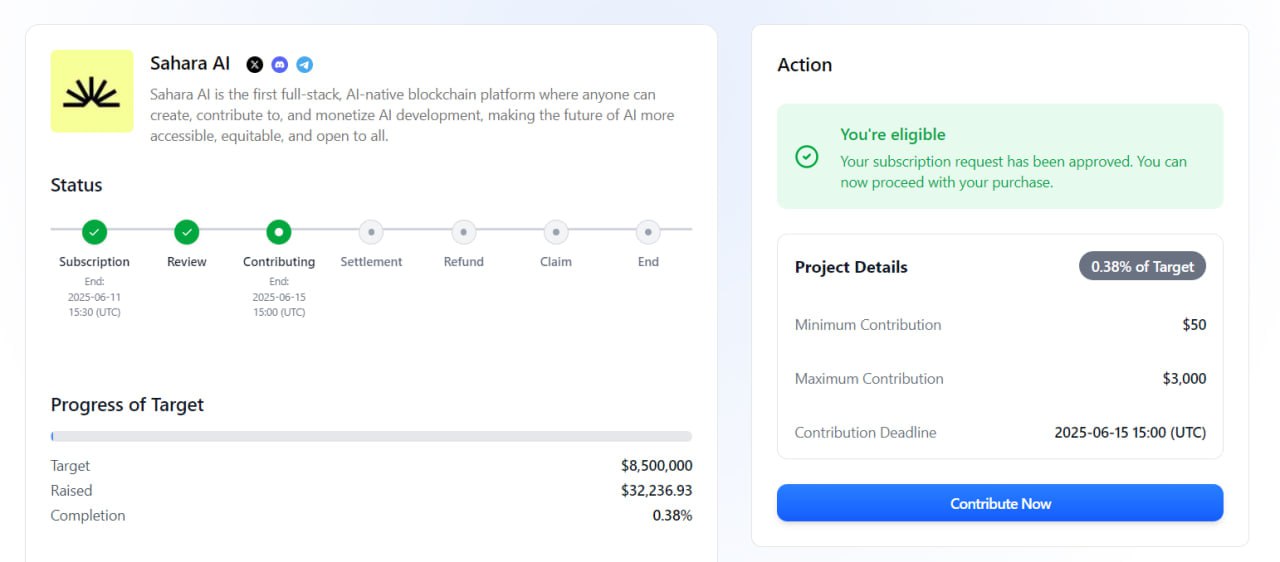Select the Settlement step marker

click(371, 232)
